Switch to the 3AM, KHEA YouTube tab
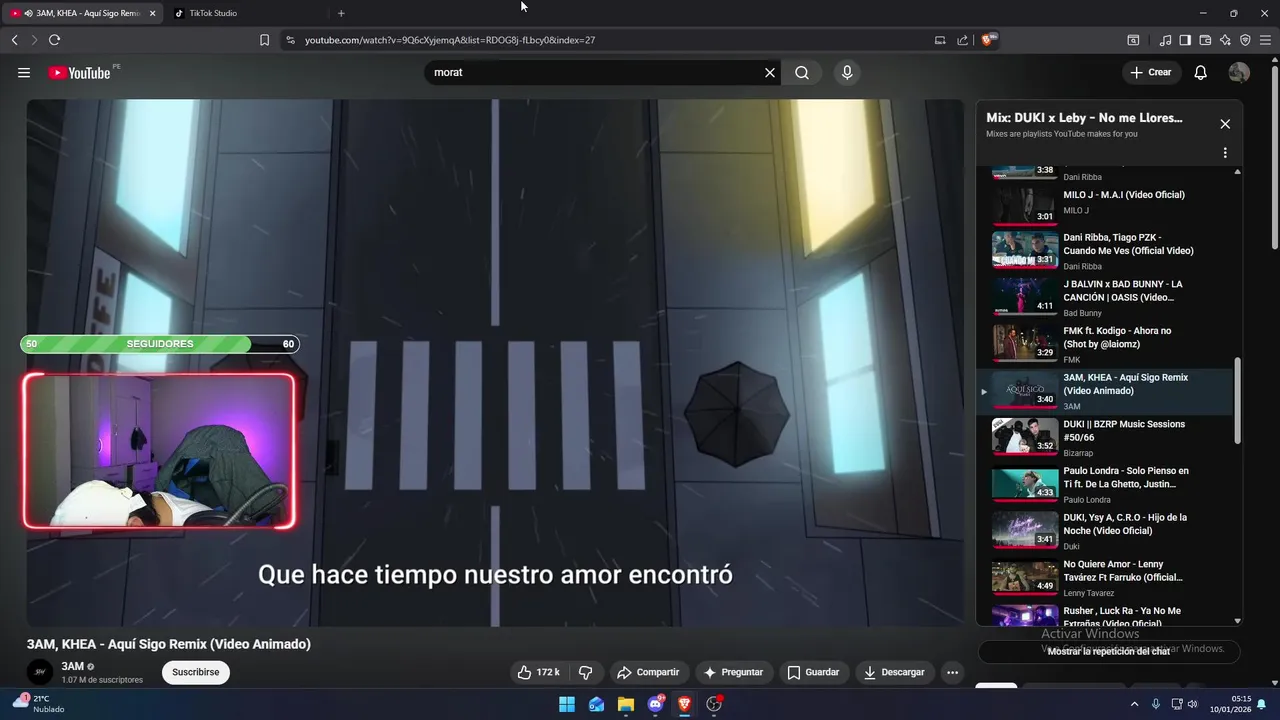1280x720 pixels. pyautogui.click(x=82, y=13)
